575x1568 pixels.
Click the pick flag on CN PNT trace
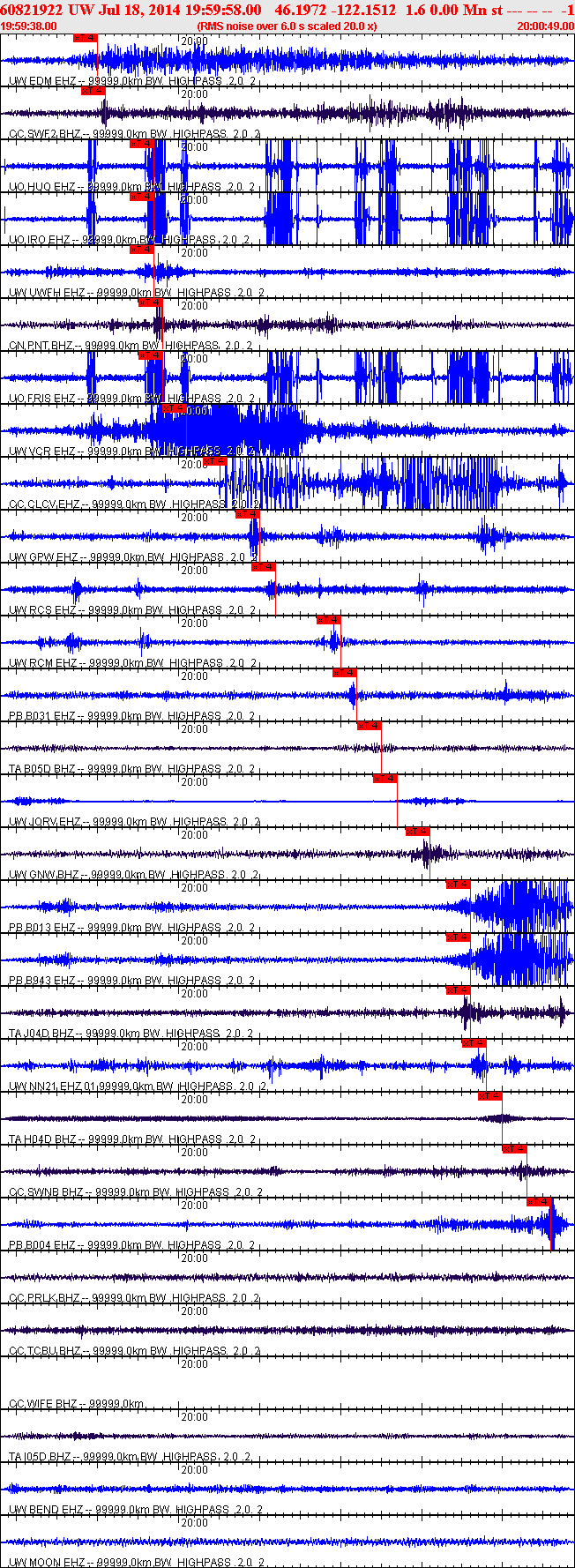[150, 302]
